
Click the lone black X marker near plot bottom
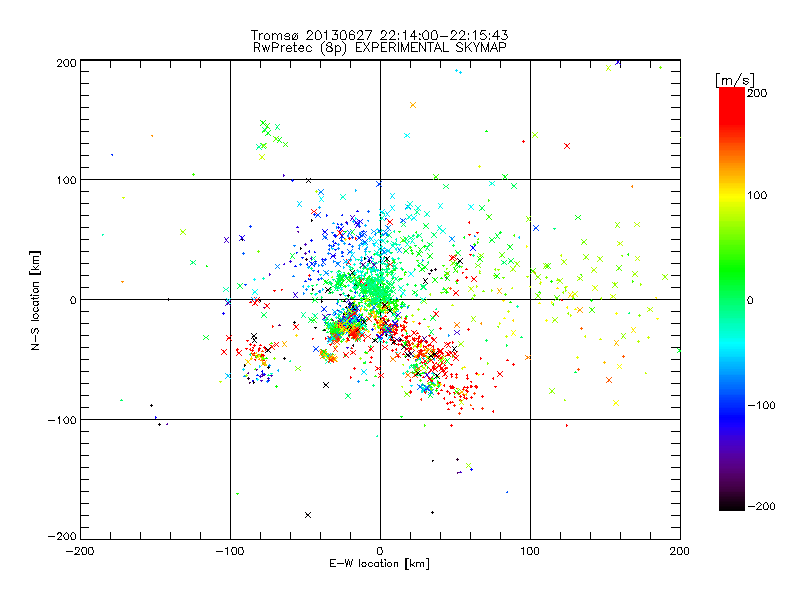[x=308, y=515]
